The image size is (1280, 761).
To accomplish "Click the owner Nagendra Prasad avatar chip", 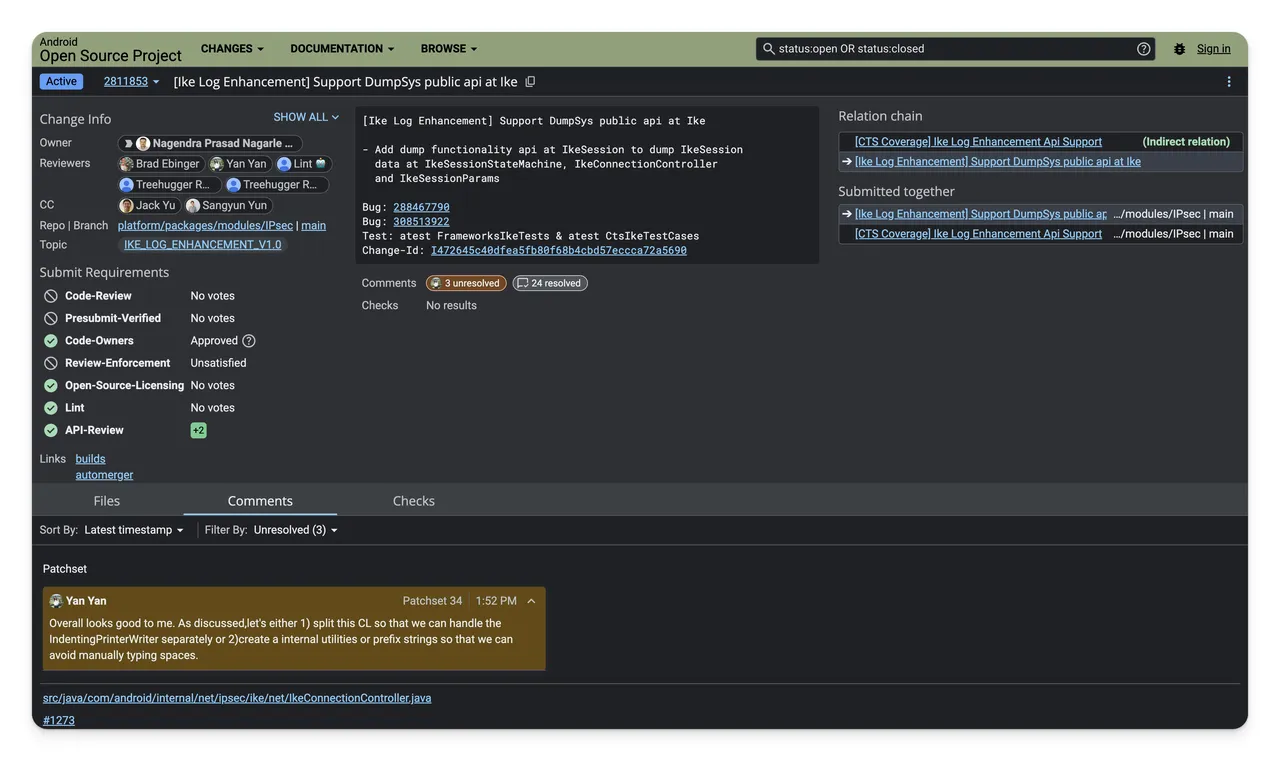I will [209, 143].
